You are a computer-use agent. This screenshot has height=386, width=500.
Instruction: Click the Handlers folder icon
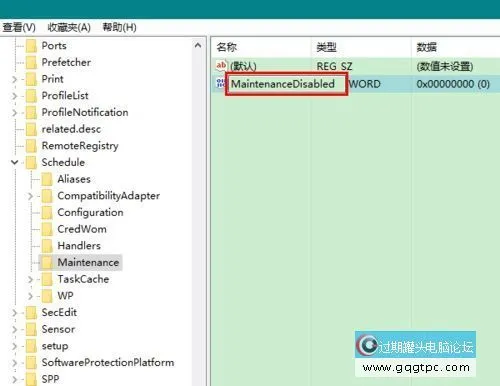[47, 246]
